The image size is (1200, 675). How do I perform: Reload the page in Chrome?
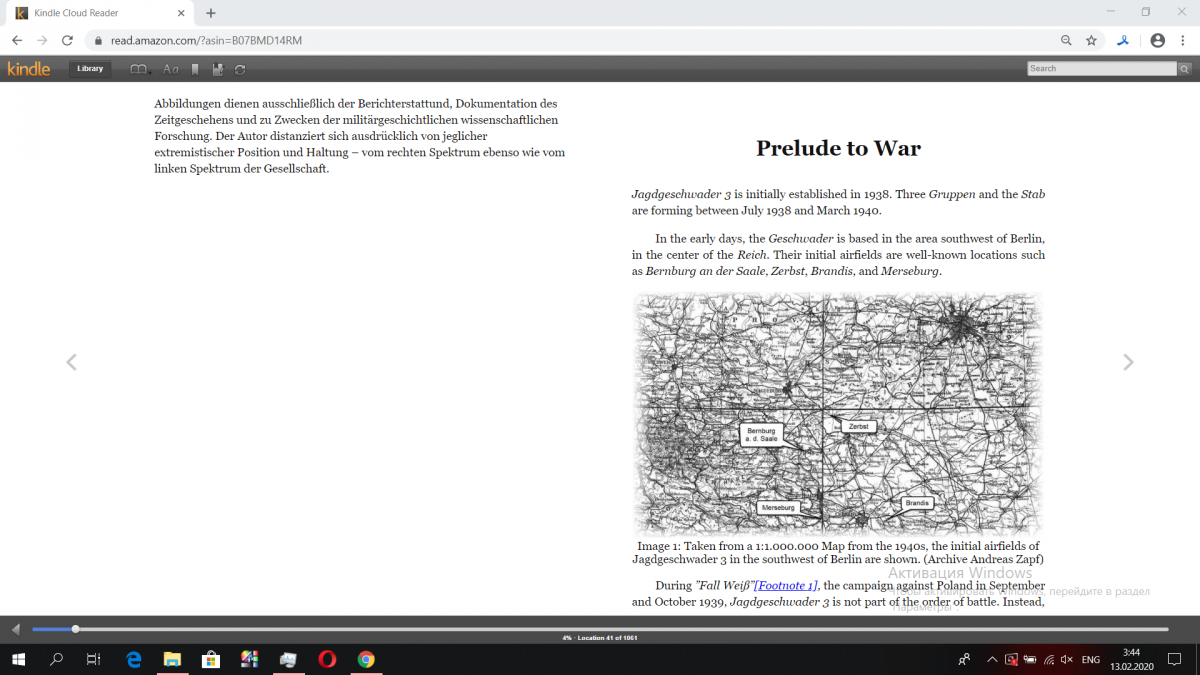point(67,41)
